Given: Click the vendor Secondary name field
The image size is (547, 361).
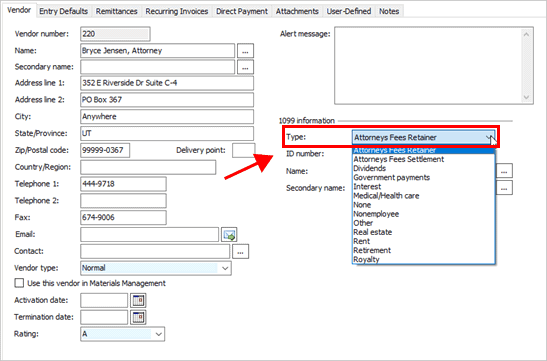Looking at the screenshot, I should (x=157, y=67).
